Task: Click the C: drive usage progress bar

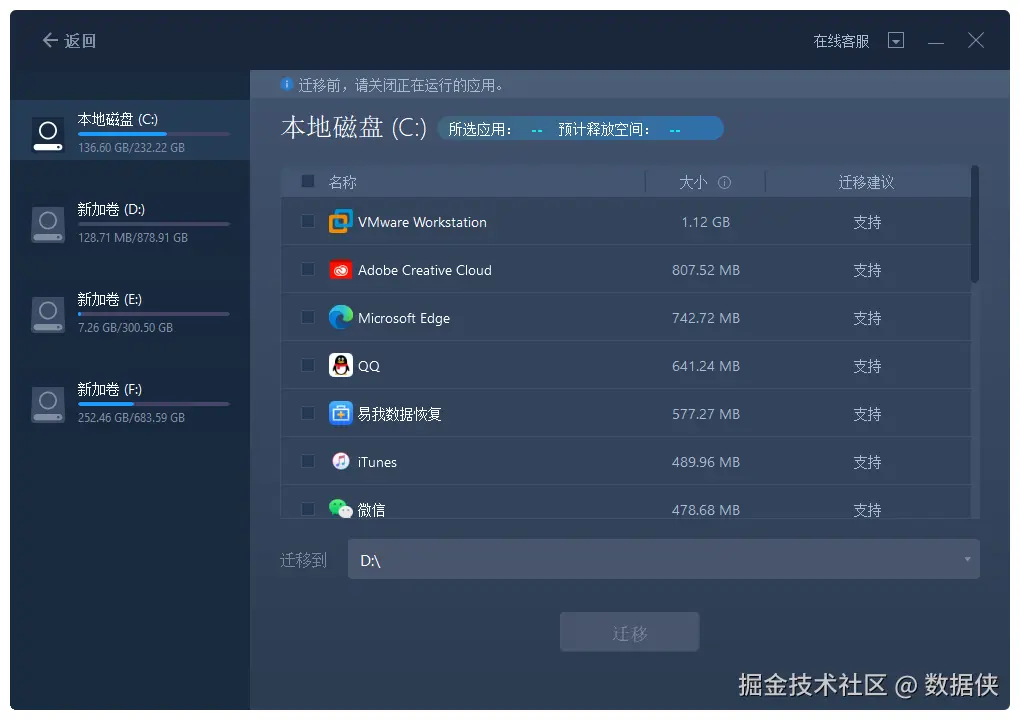Action: (x=154, y=134)
